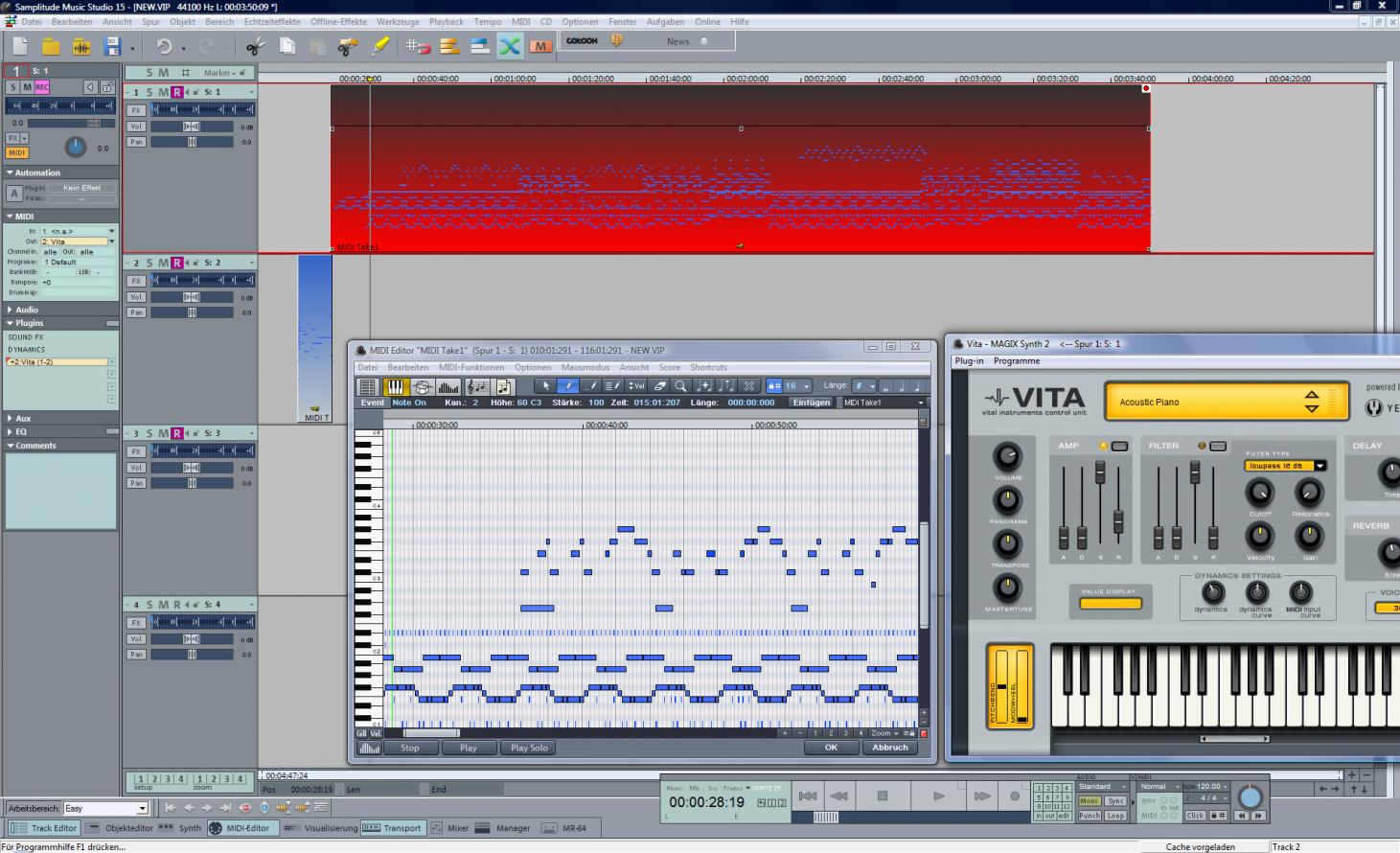This screenshot has width=1400, height=853.
Task: Select the pencil draw tool in the MIDI Editor
Action: point(568,385)
